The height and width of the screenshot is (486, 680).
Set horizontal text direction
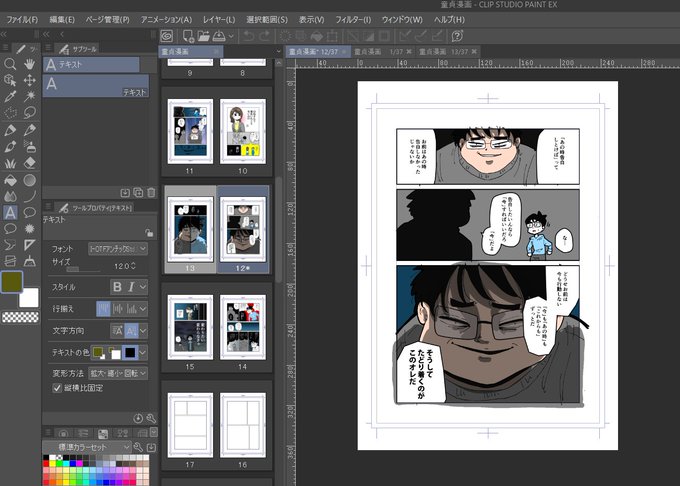[118, 331]
